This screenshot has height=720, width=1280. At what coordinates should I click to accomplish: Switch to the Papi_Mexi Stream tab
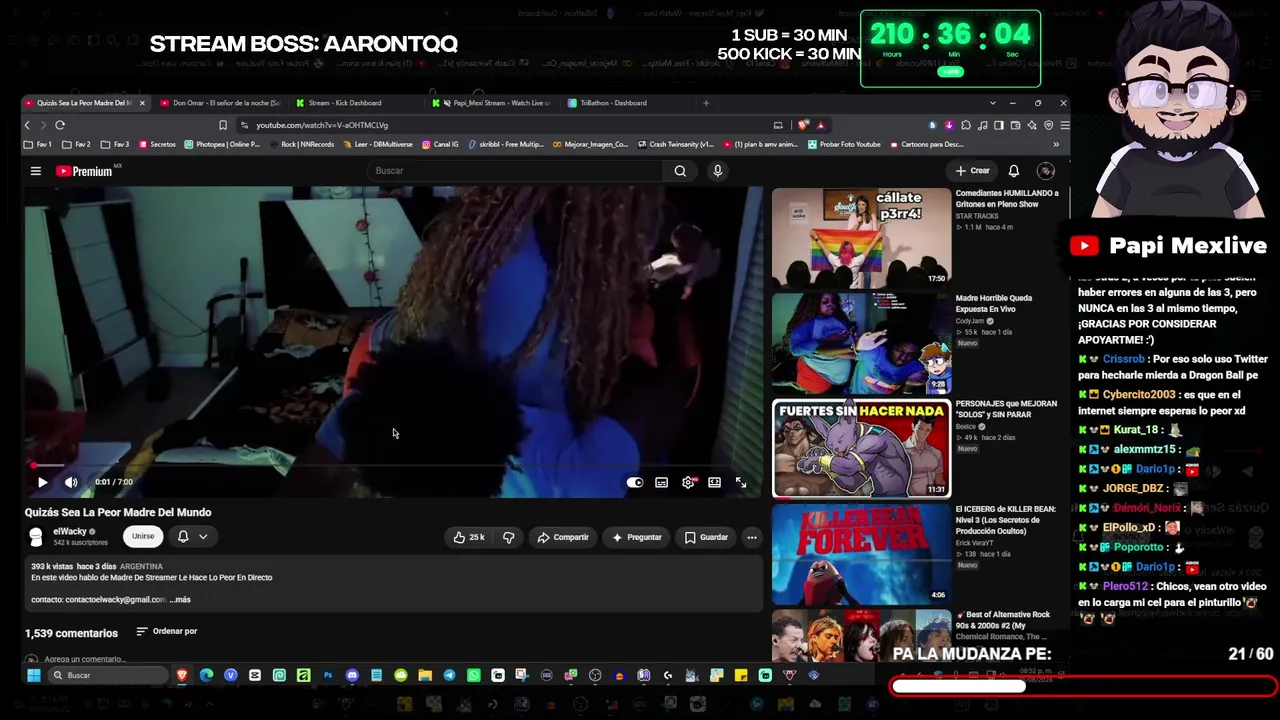click(x=493, y=103)
